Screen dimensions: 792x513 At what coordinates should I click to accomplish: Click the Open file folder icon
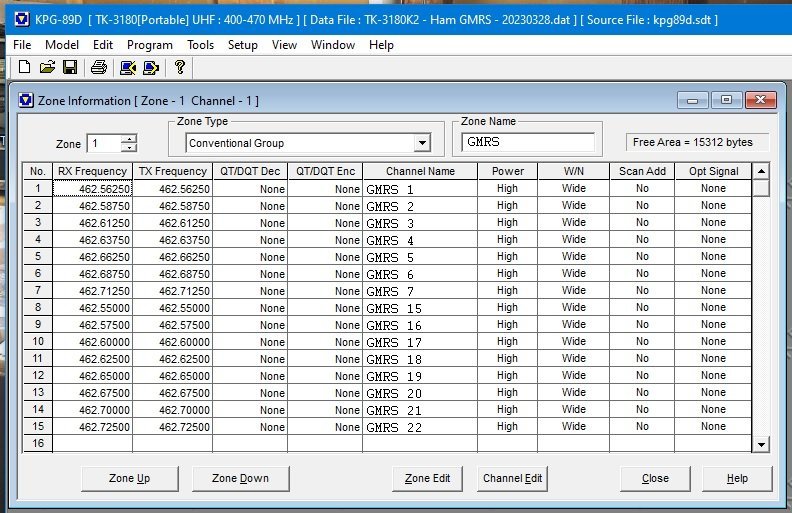[x=47, y=67]
